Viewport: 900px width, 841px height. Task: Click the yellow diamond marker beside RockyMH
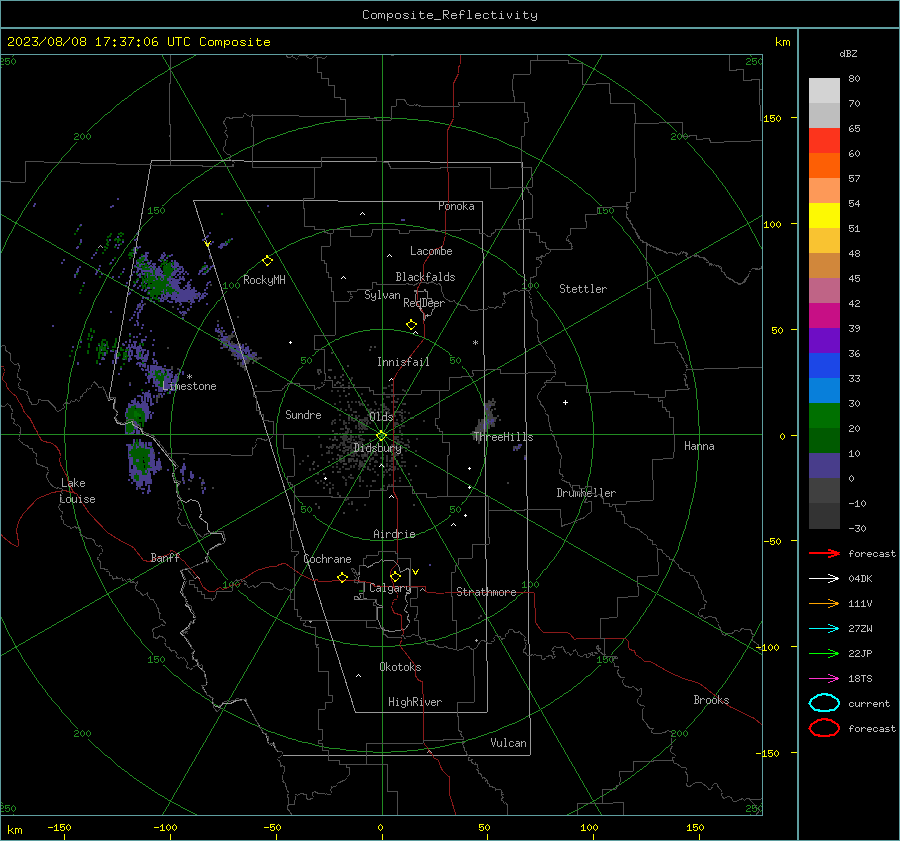coord(267,261)
